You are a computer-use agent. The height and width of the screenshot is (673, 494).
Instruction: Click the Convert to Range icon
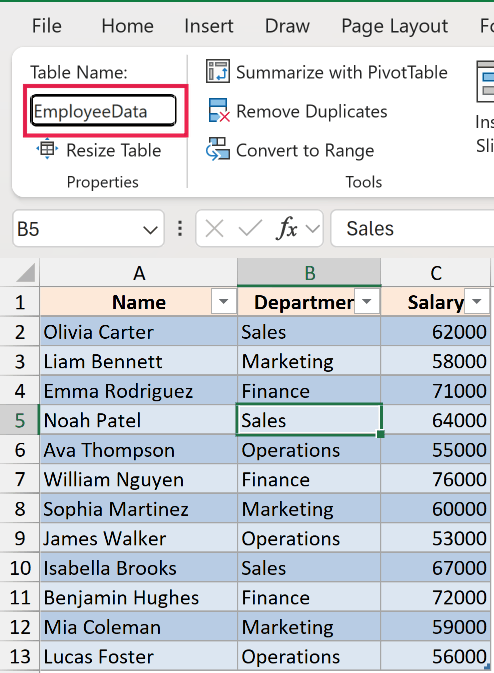click(218, 149)
